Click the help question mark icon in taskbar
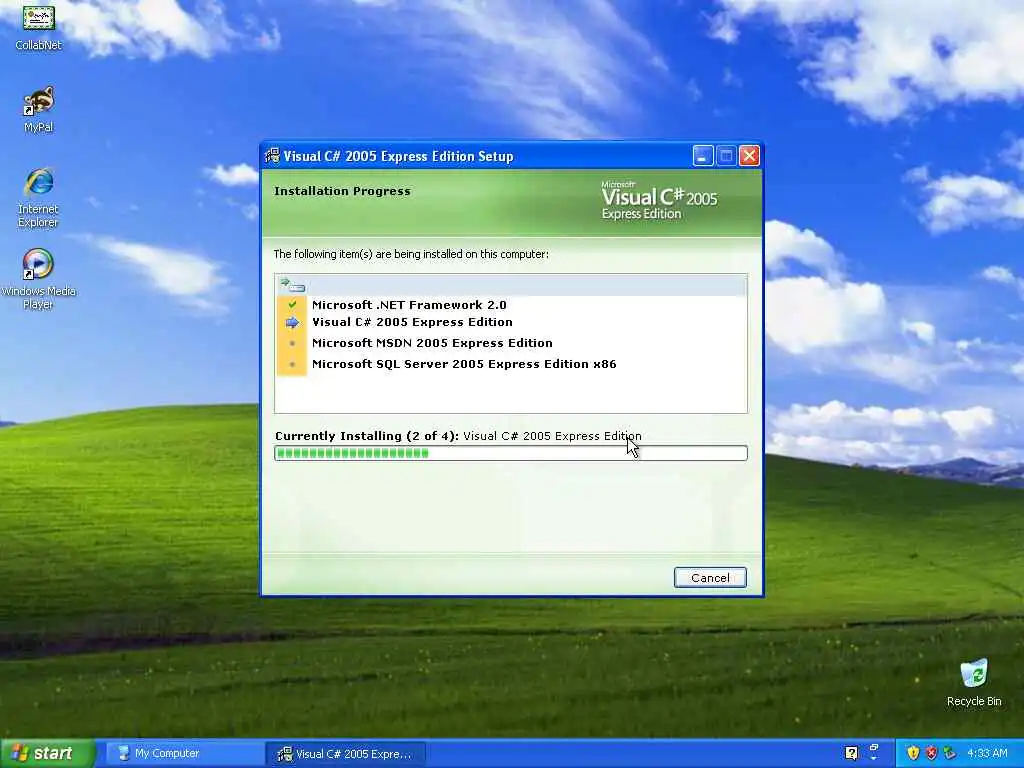This screenshot has width=1024, height=768. point(851,753)
